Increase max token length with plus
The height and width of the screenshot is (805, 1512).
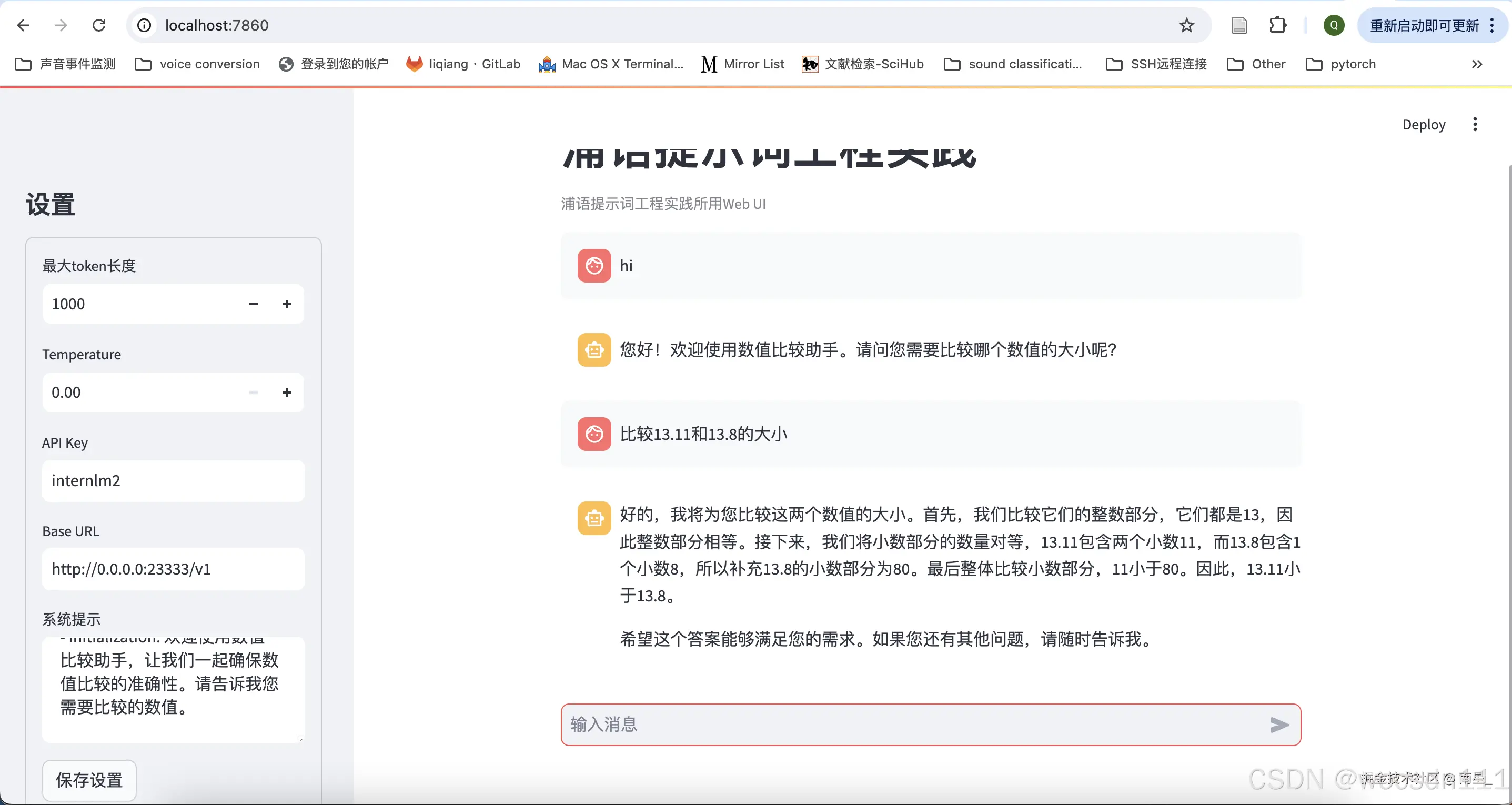[287, 304]
